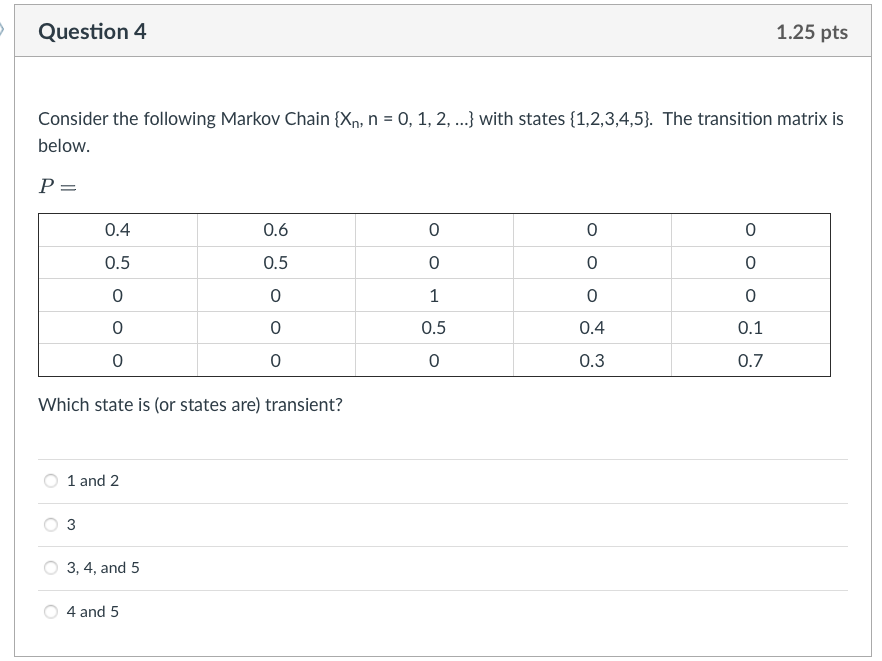Click the 0.7 value in the bottom-right cell
882x661 pixels.
[749, 359]
